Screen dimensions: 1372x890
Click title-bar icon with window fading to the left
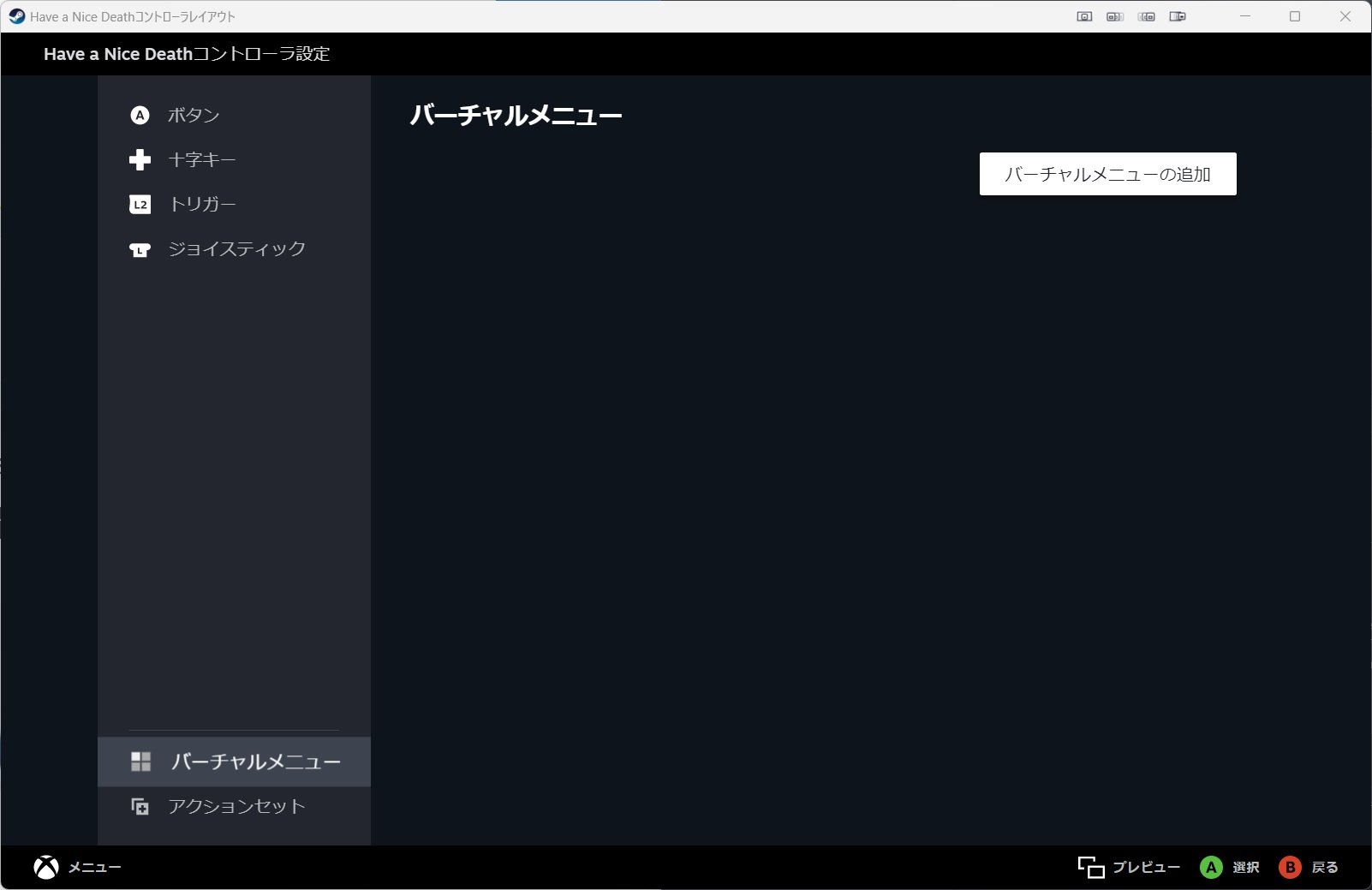pos(1146,16)
